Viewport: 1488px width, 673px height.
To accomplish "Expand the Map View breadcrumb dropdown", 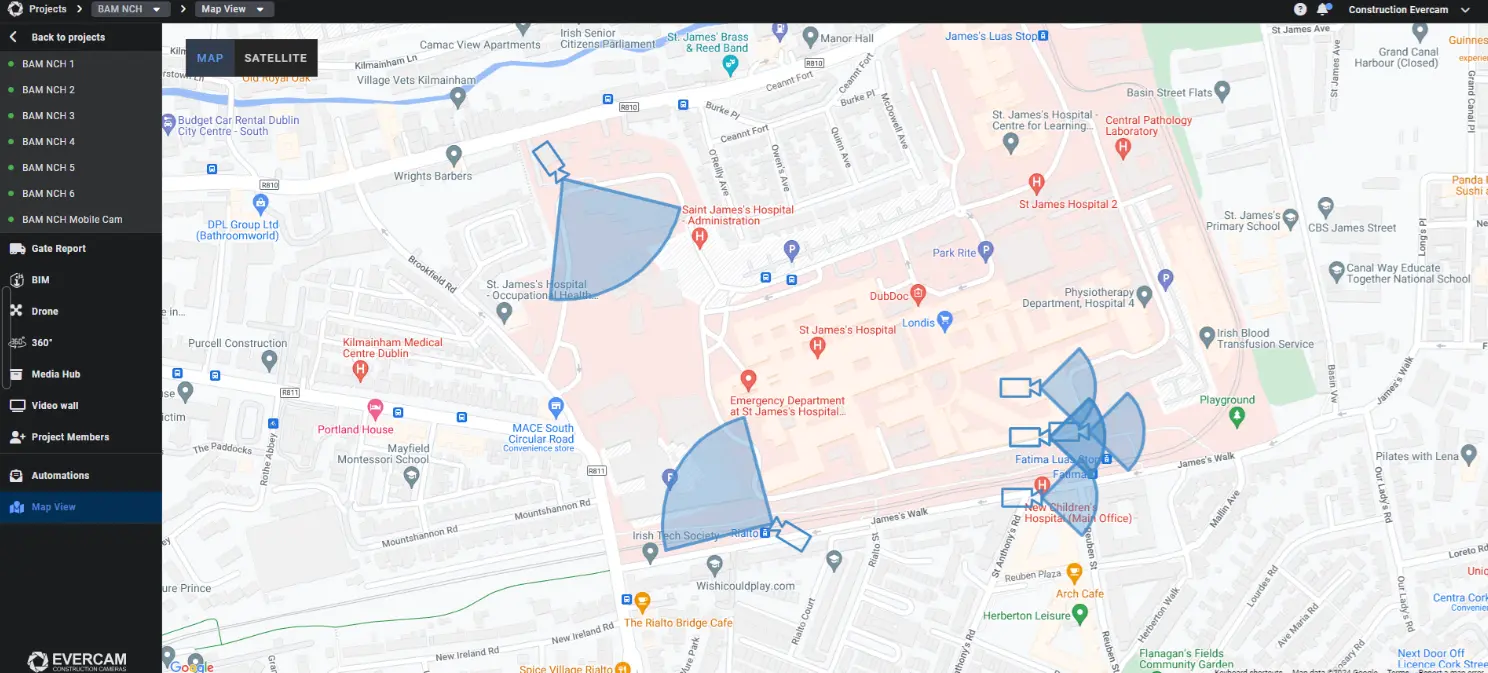I will pos(234,9).
